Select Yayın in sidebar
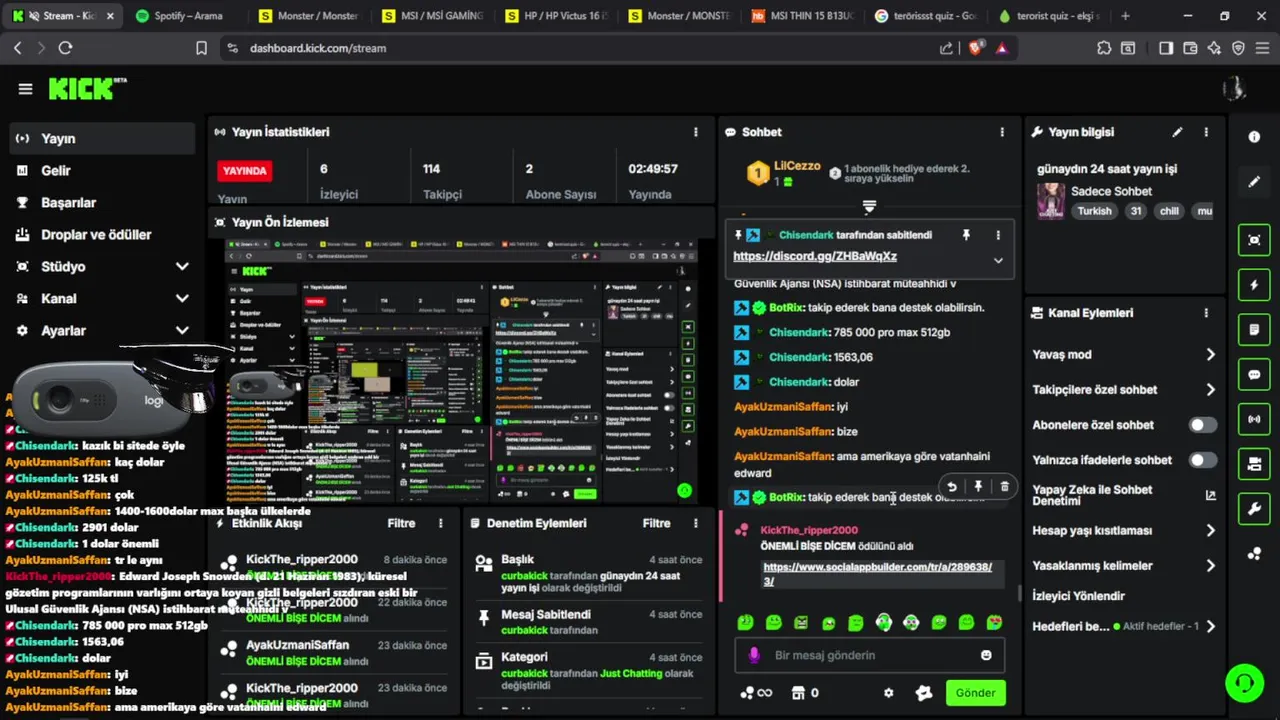The width and height of the screenshot is (1280, 720). coord(102,139)
